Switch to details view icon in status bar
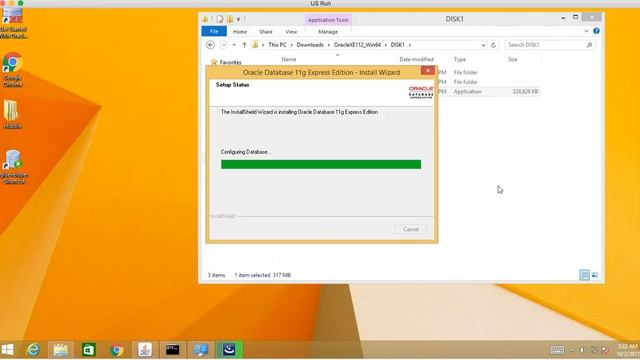The height and width of the screenshot is (360, 640). pos(584,275)
